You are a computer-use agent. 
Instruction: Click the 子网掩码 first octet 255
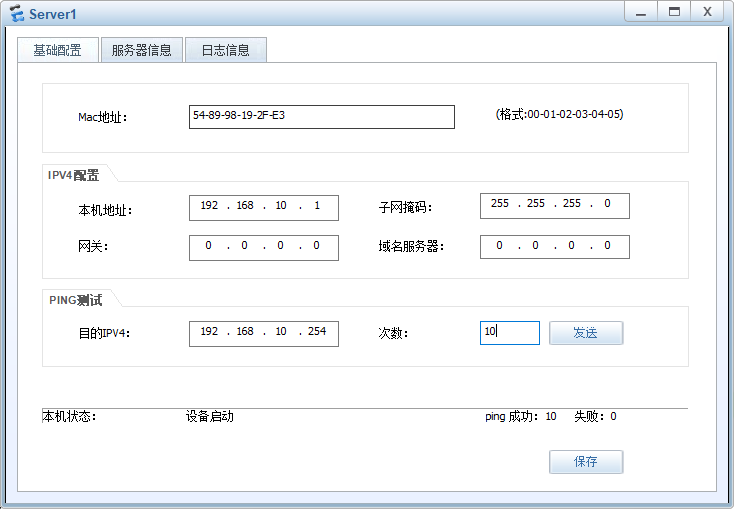pyautogui.click(x=500, y=204)
